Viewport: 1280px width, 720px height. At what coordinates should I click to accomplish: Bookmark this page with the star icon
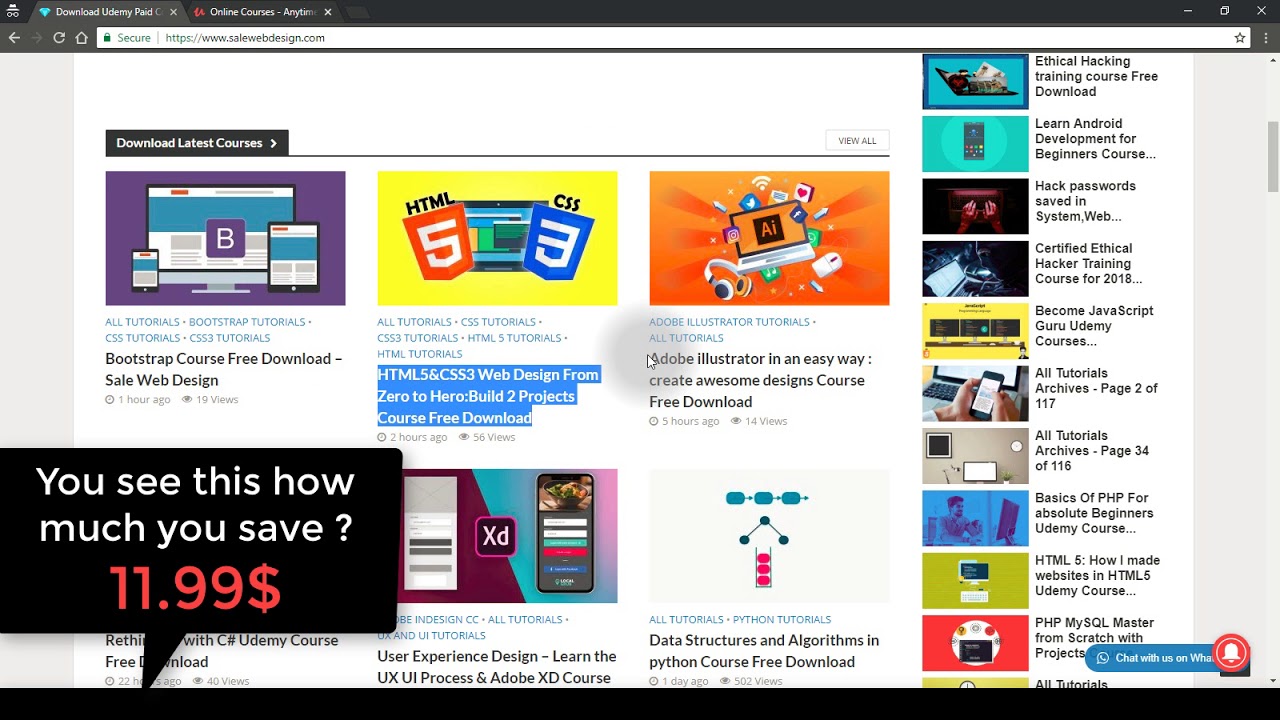click(x=1240, y=38)
